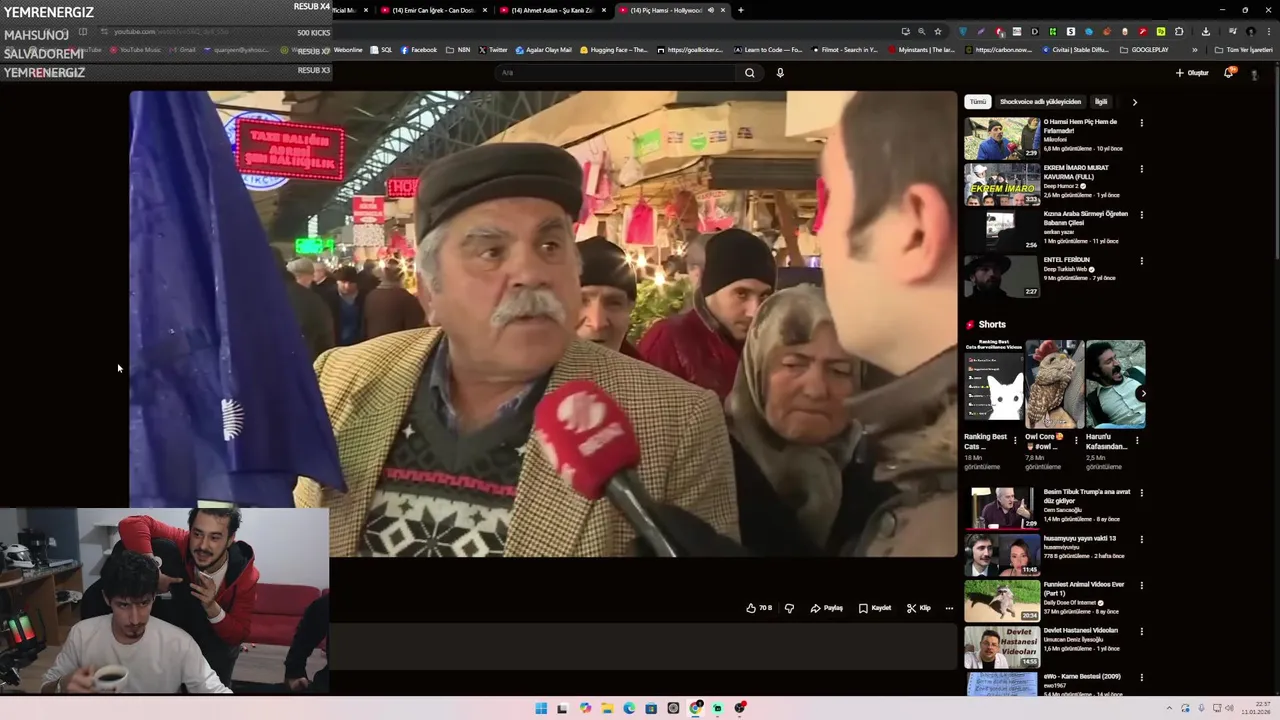Viewport: 1280px width, 720px height.
Task: Open taskbar clock and date
Action: [1256, 708]
